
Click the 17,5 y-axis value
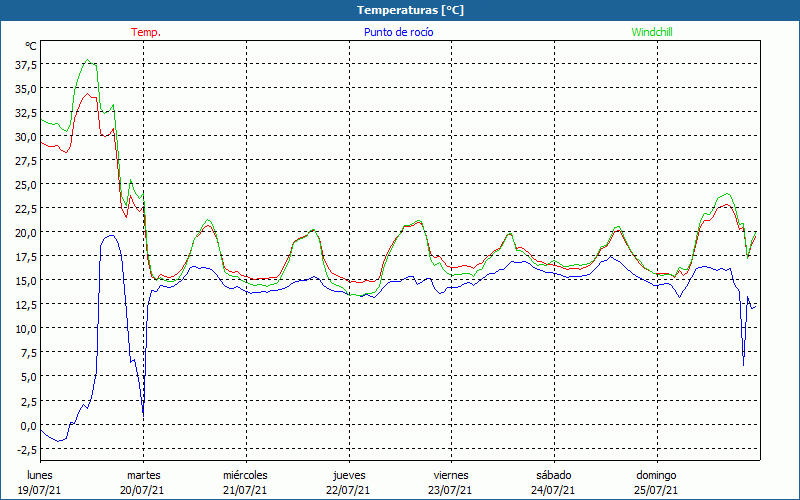pos(26,257)
